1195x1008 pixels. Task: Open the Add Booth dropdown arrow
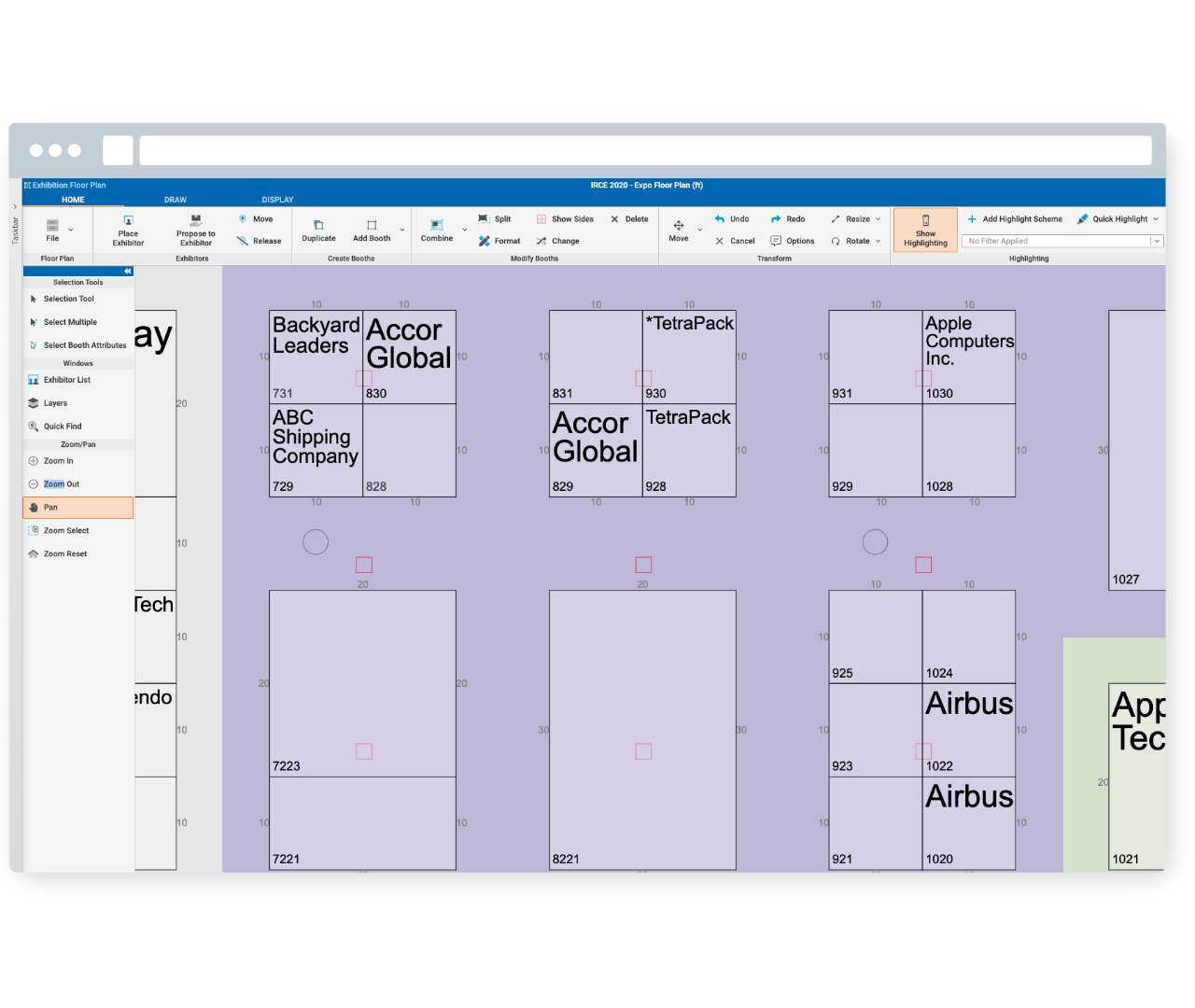pyautogui.click(x=402, y=230)
